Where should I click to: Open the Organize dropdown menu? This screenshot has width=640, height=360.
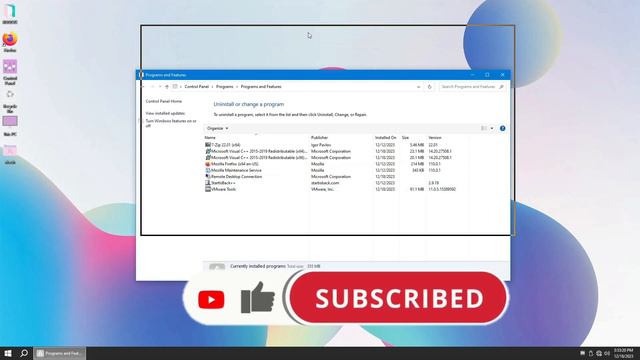217,129
